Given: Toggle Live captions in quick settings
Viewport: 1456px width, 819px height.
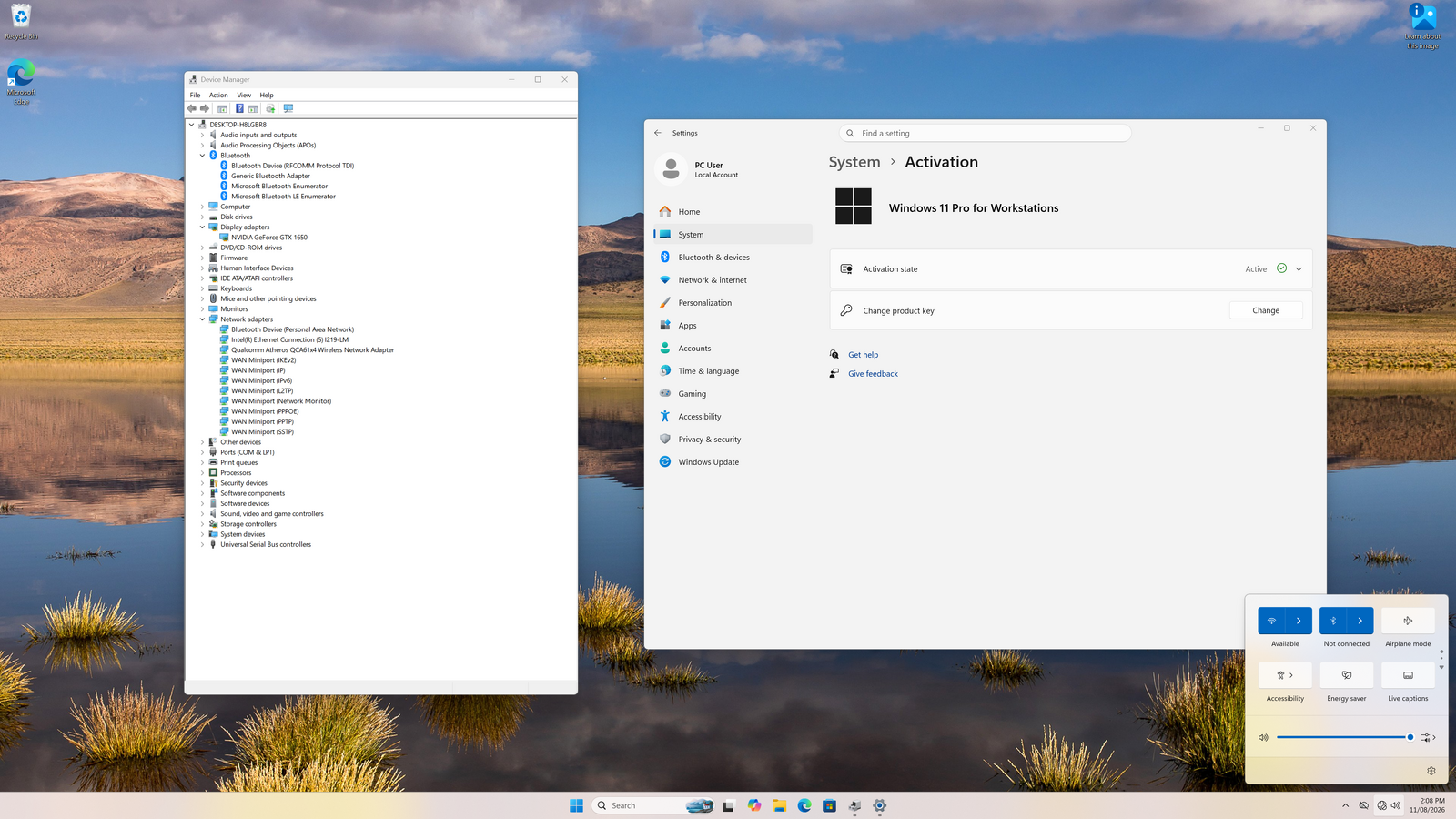Looking at the screenshot, I should tap(1408, 675).
